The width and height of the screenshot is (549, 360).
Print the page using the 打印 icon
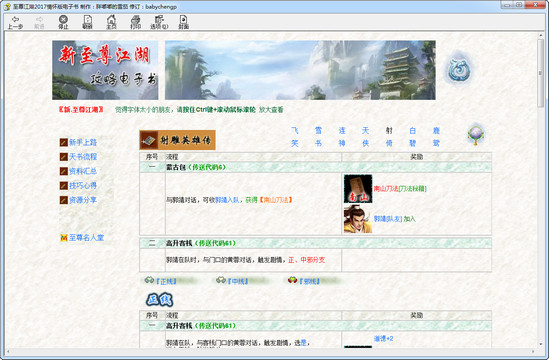point(135,22)
